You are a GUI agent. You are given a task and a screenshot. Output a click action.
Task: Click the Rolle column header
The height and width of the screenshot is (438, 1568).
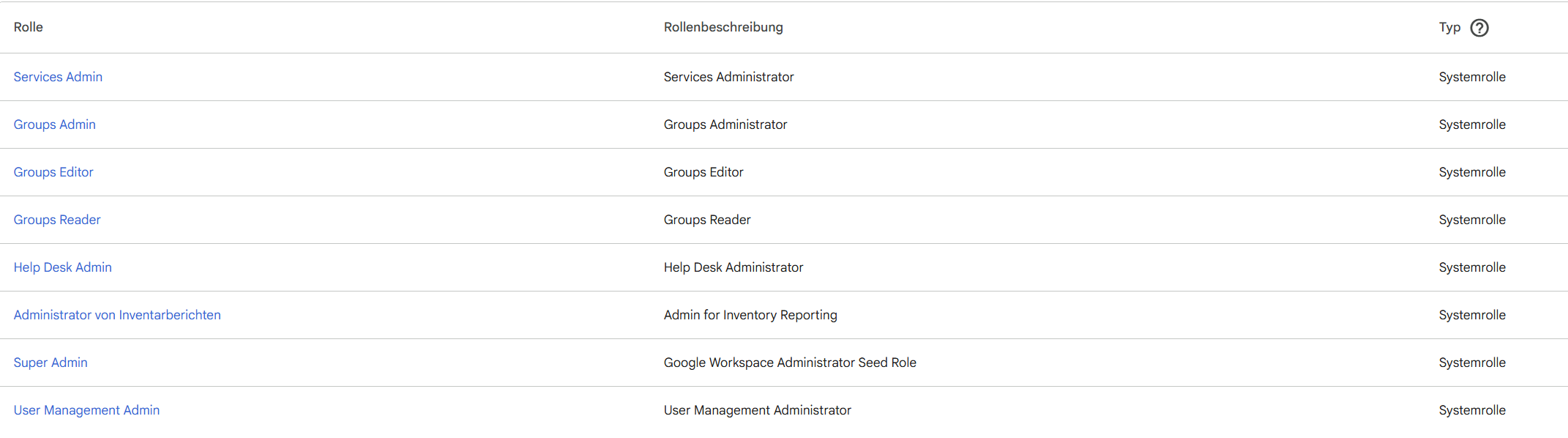tap(28, 27)
